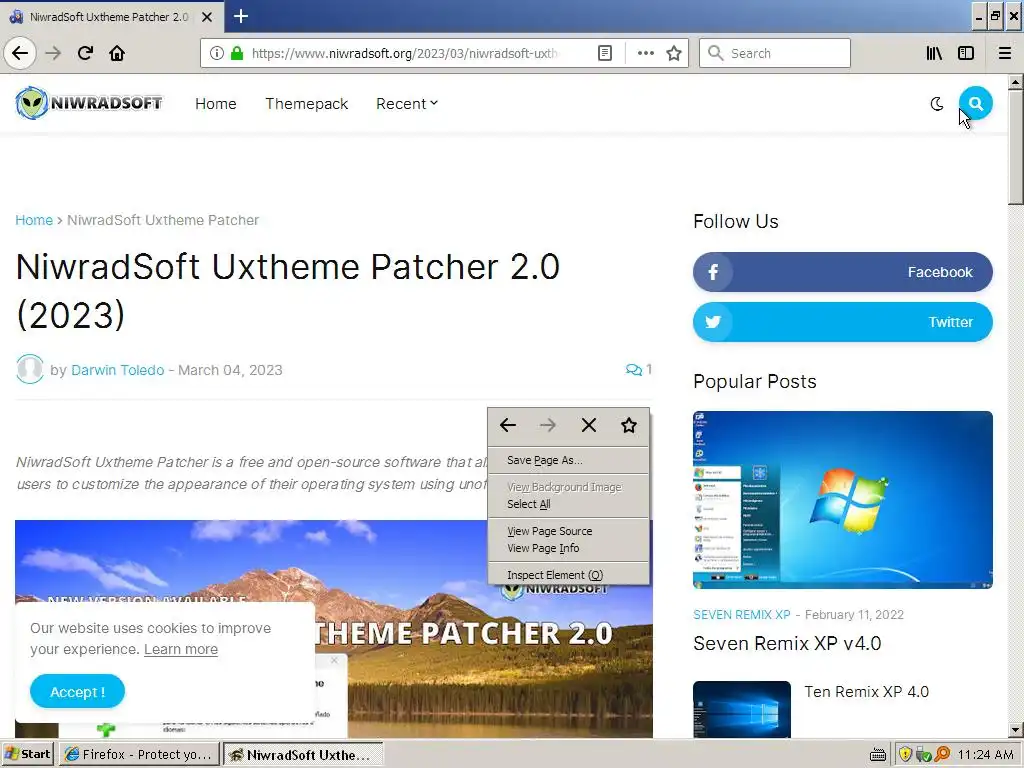
Task: Toggle reader view icon in address bar
Action: (605, 53)
